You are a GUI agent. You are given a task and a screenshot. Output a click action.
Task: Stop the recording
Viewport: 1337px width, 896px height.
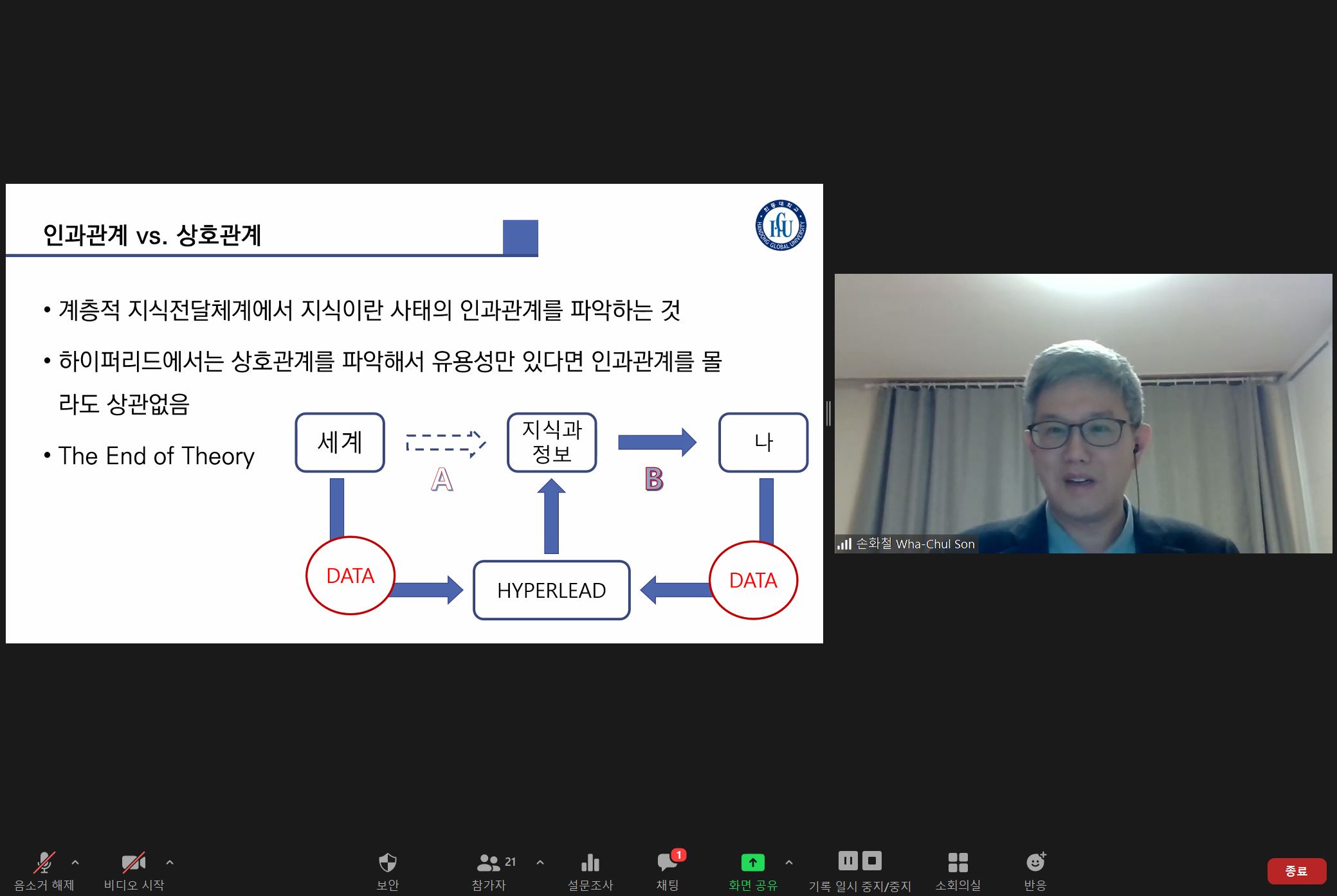point(872,861)
